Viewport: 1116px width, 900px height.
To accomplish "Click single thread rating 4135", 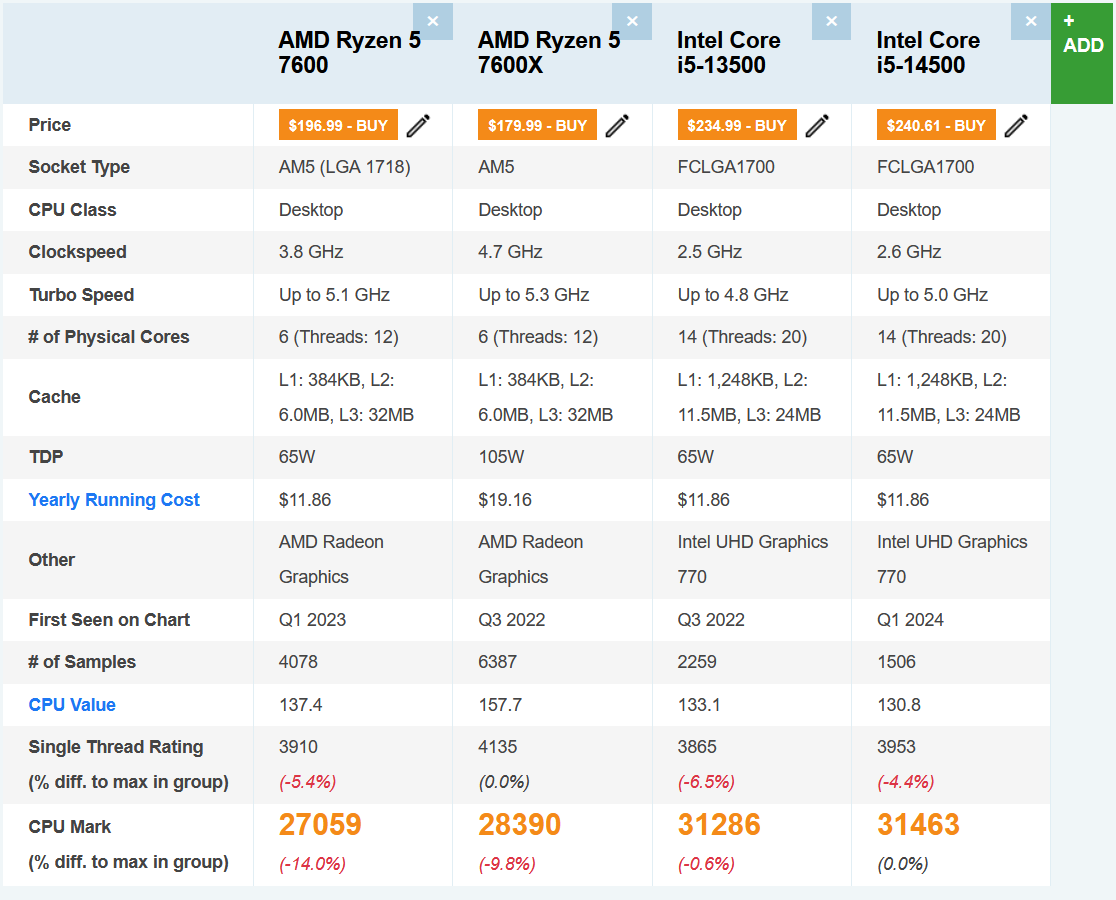I will point(498,747).
